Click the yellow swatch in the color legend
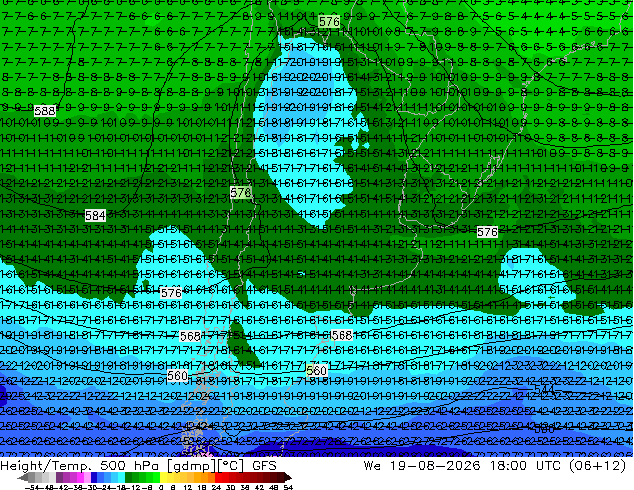The height and width of the screenshot is (490, 634). [163, 477]
